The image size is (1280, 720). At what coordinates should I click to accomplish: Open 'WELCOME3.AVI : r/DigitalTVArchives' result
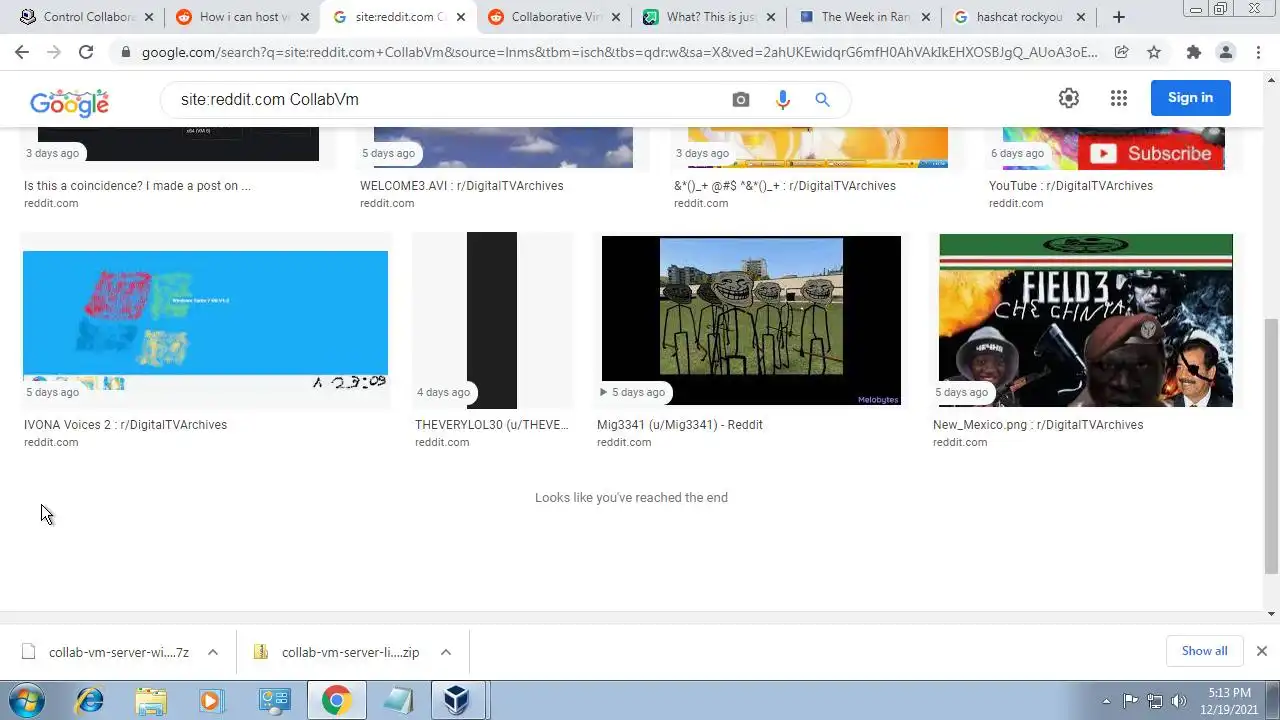[x=461, y=186]
